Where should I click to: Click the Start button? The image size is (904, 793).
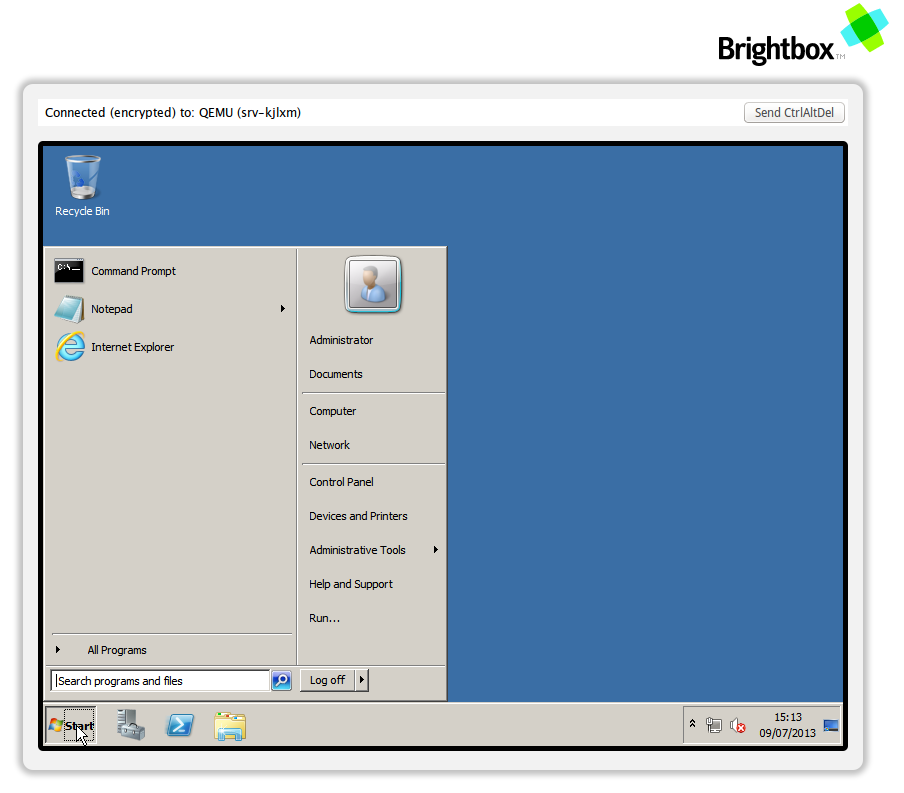(x=70, y=725)
